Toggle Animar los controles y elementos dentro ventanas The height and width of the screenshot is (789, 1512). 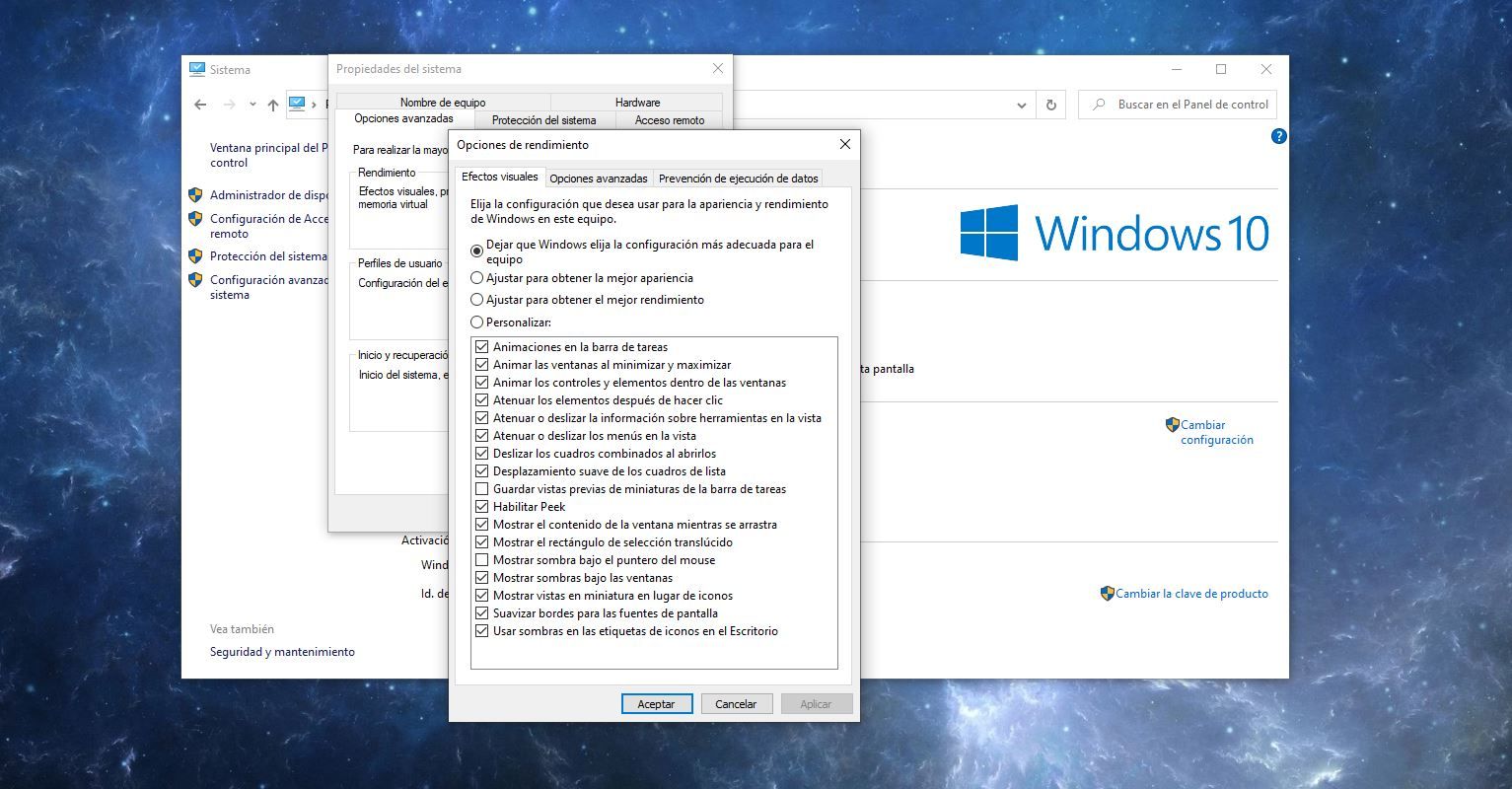click(482, 383)
